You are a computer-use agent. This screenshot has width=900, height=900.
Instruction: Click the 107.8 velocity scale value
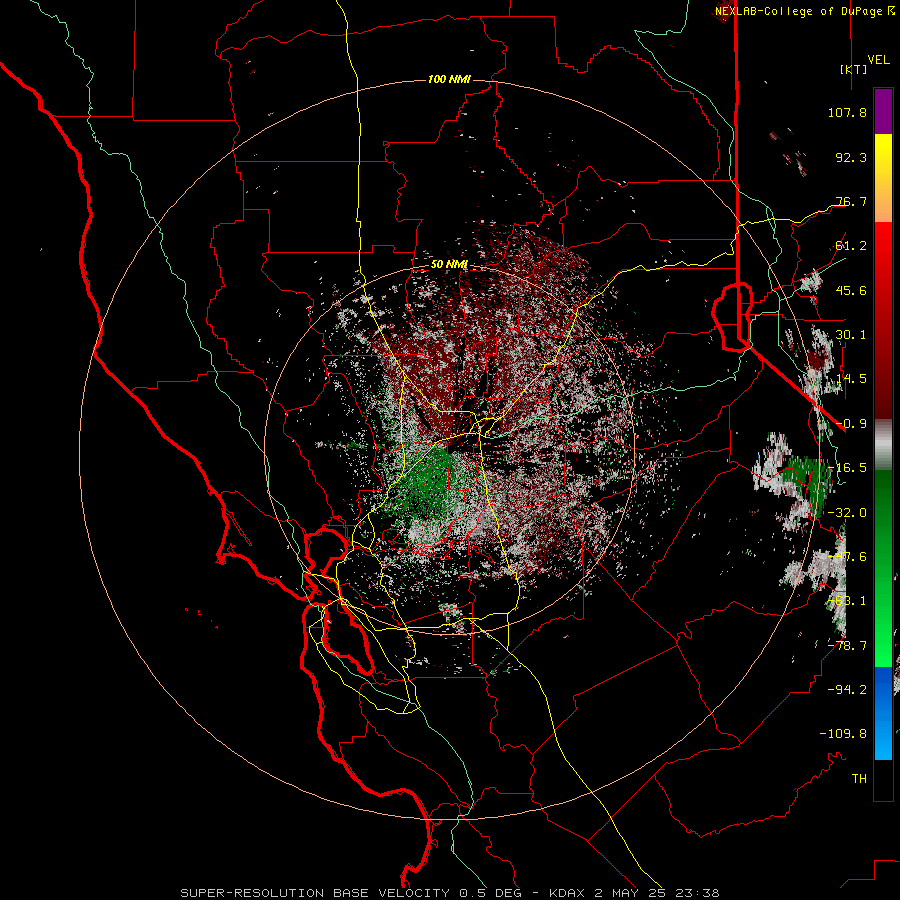[847, 112]
